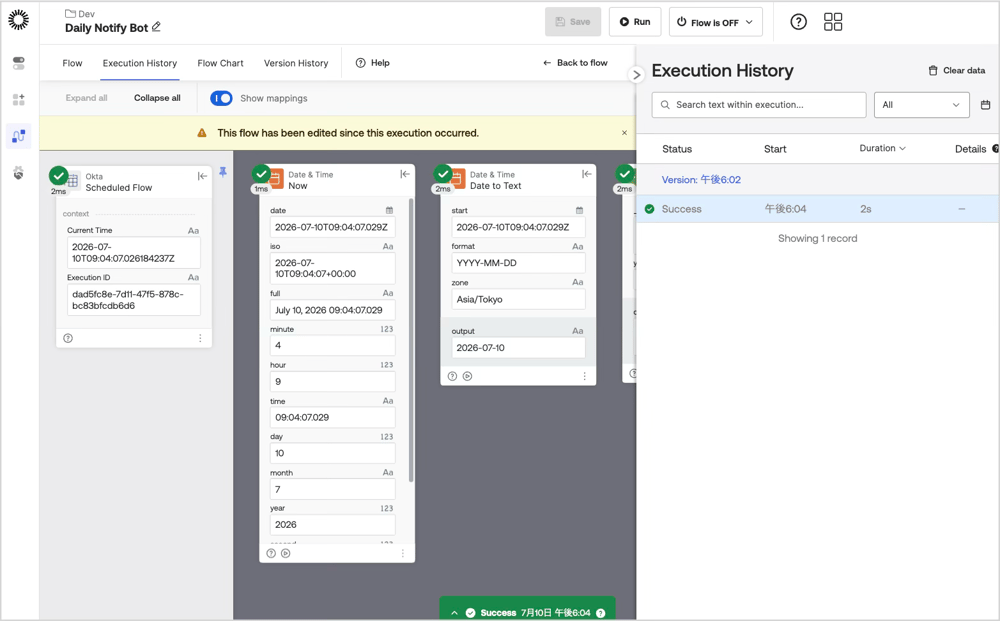The image size is (1000, 621).
Task: Open help on Date to Text card
Action: 452,376
